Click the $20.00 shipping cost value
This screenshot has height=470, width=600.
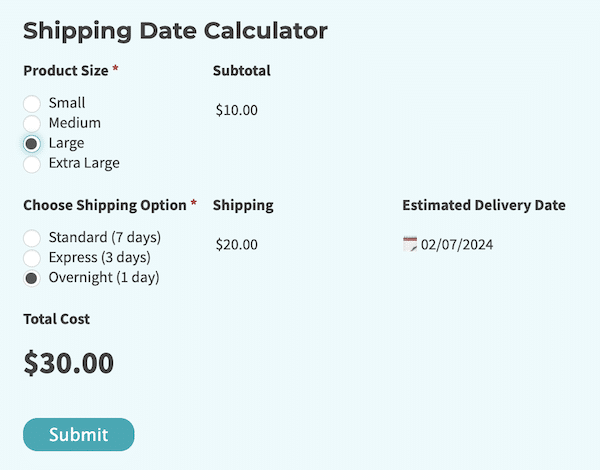[x=237, y=244]
